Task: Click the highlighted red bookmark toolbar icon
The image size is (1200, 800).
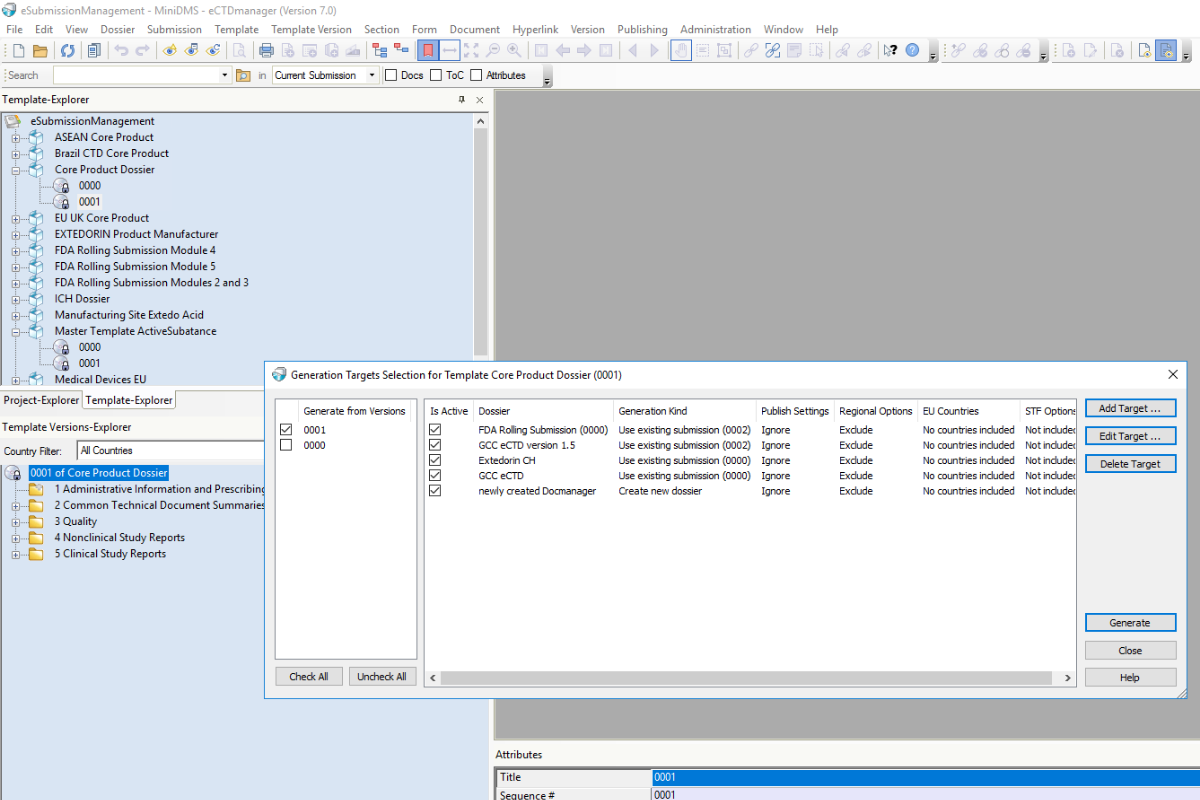Action: click(x=426, y=50)
